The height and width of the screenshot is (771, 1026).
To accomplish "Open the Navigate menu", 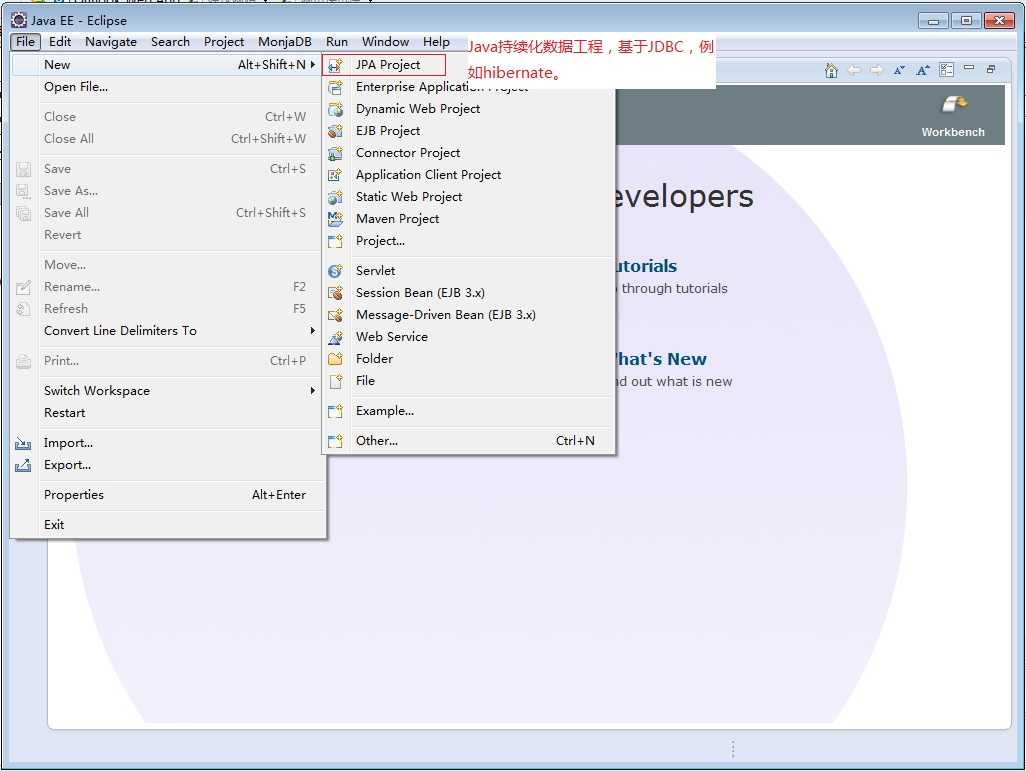I will point(111,42).
